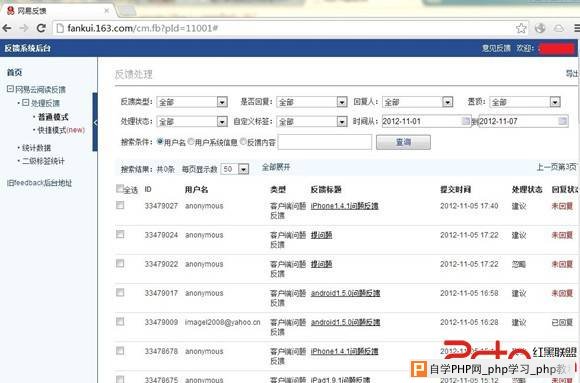Screen dimensions: 580x383
Task: Click the 旧feedback后台地址 link
Action: pyautogui.click(x=39, y=183)
